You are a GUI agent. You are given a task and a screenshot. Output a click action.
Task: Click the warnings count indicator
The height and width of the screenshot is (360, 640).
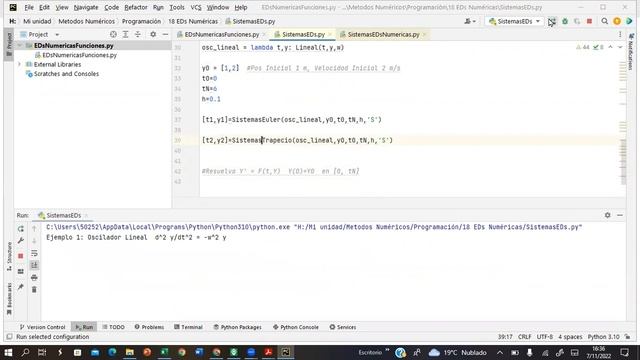click(582, 47)
